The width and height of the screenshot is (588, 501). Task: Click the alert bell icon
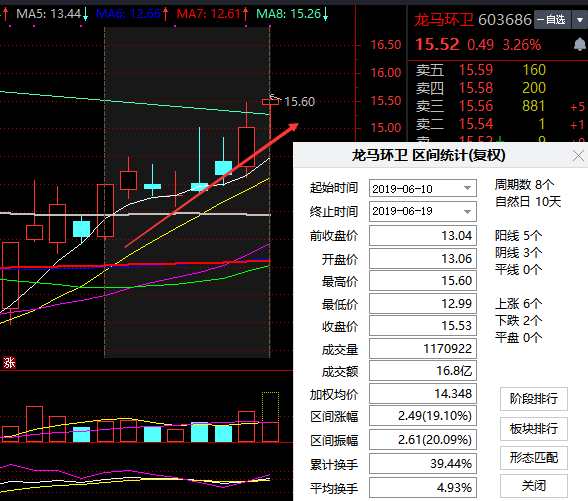(580, 44)
